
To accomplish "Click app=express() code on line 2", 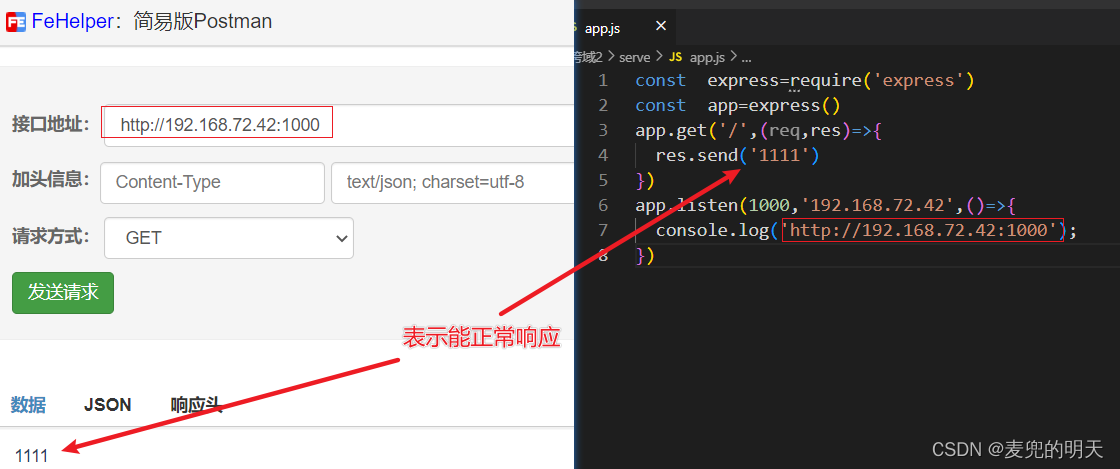I will 774,106.
